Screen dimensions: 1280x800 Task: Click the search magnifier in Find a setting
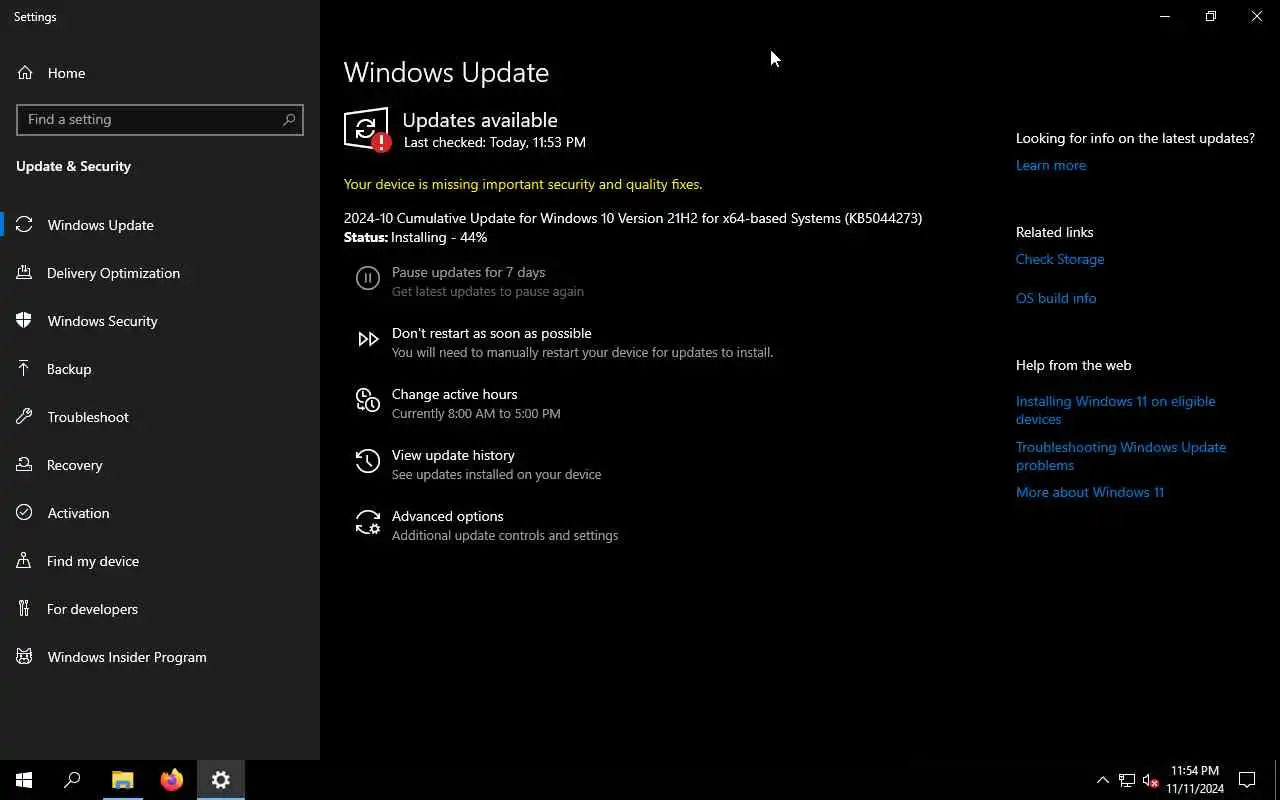pos(289,119)
